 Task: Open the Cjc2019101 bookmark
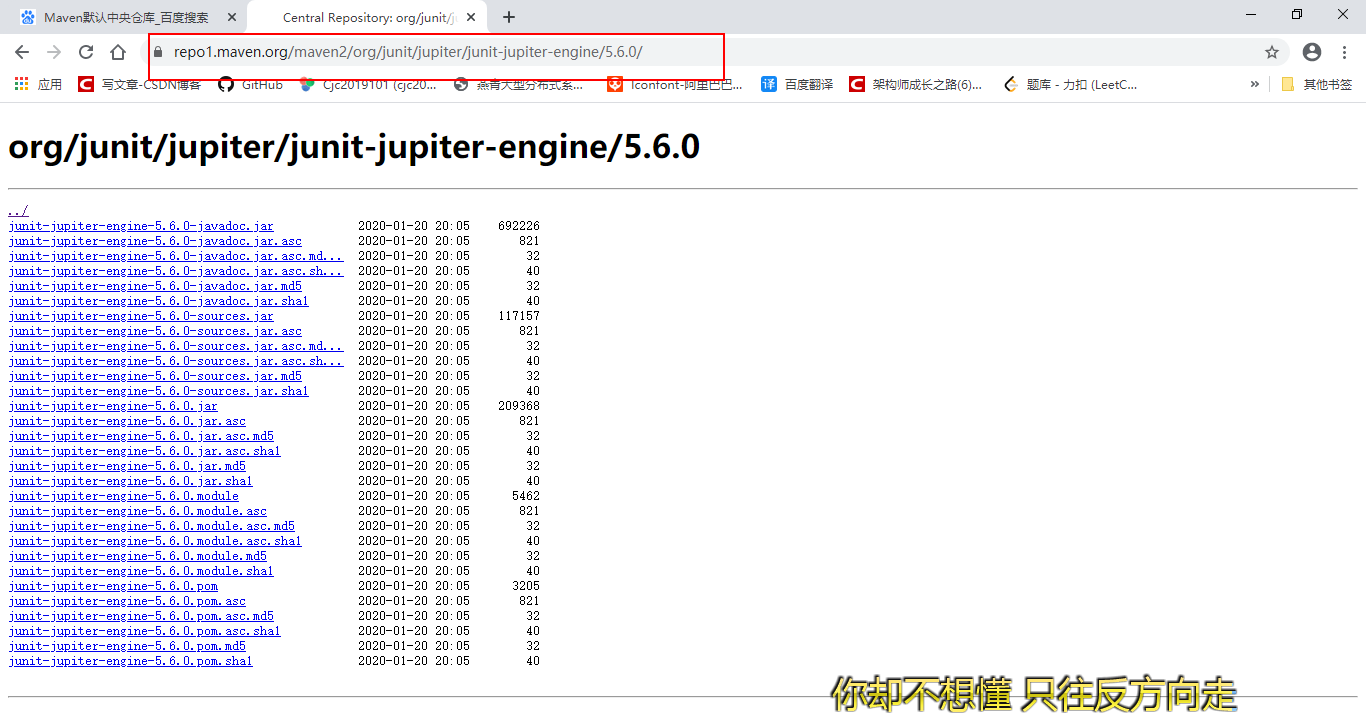[x=368, y=85]
